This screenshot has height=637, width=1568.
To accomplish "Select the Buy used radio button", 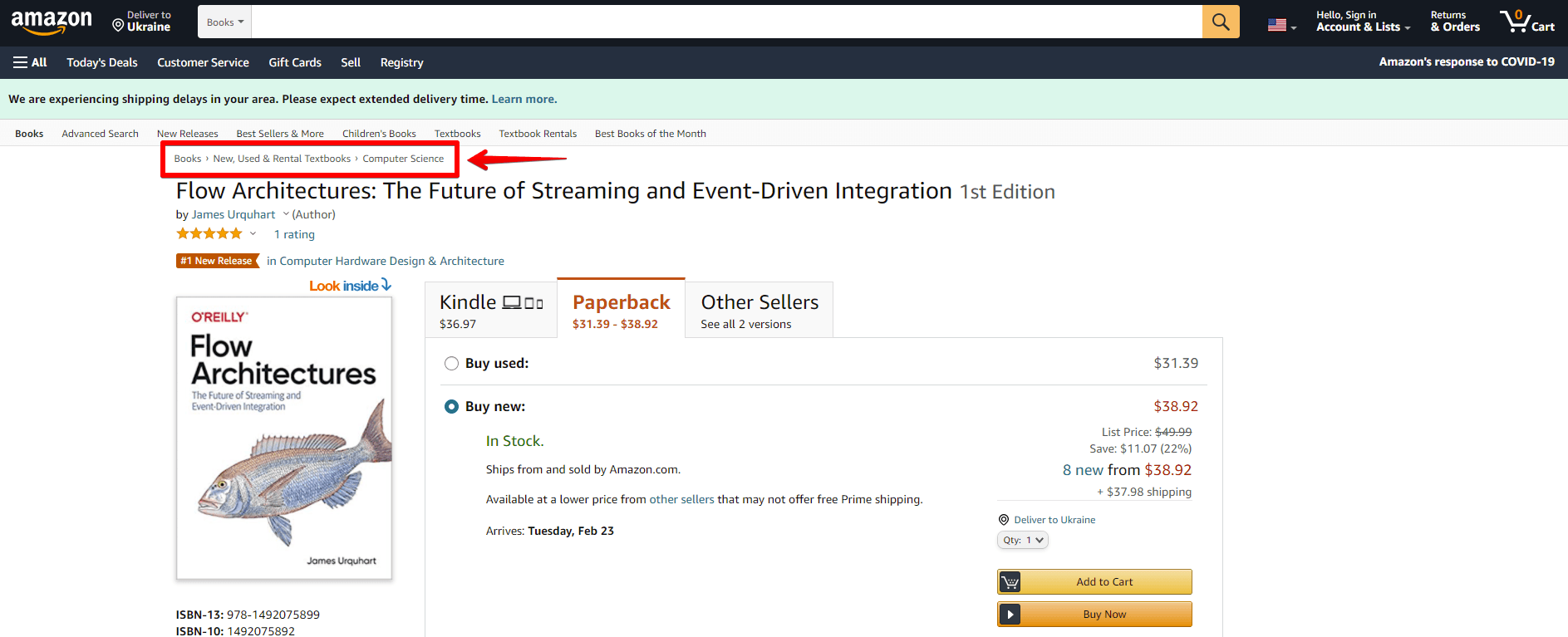I will tap(451, 363).
